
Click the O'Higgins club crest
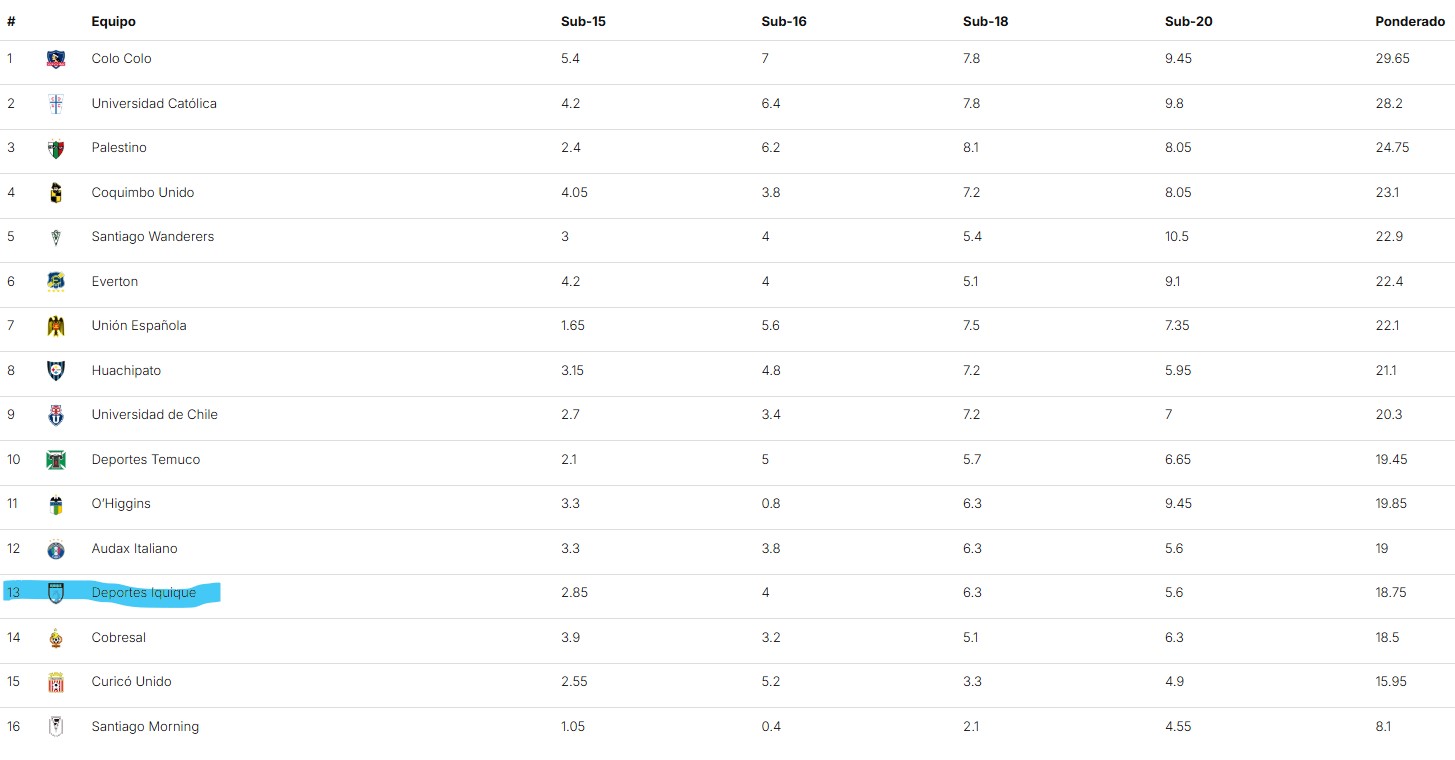pyautogui.click(x=56, y=504)
